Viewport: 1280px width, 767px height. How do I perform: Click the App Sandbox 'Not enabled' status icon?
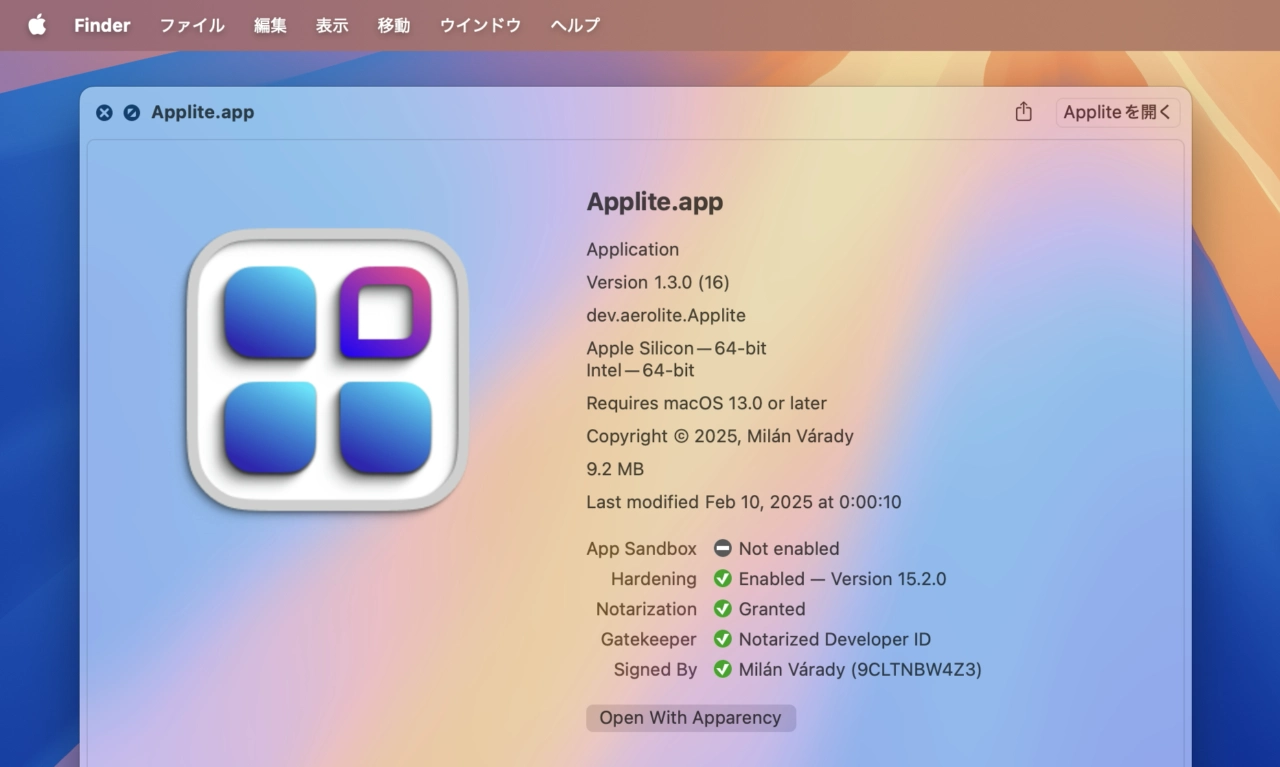(x=723, y=548)
